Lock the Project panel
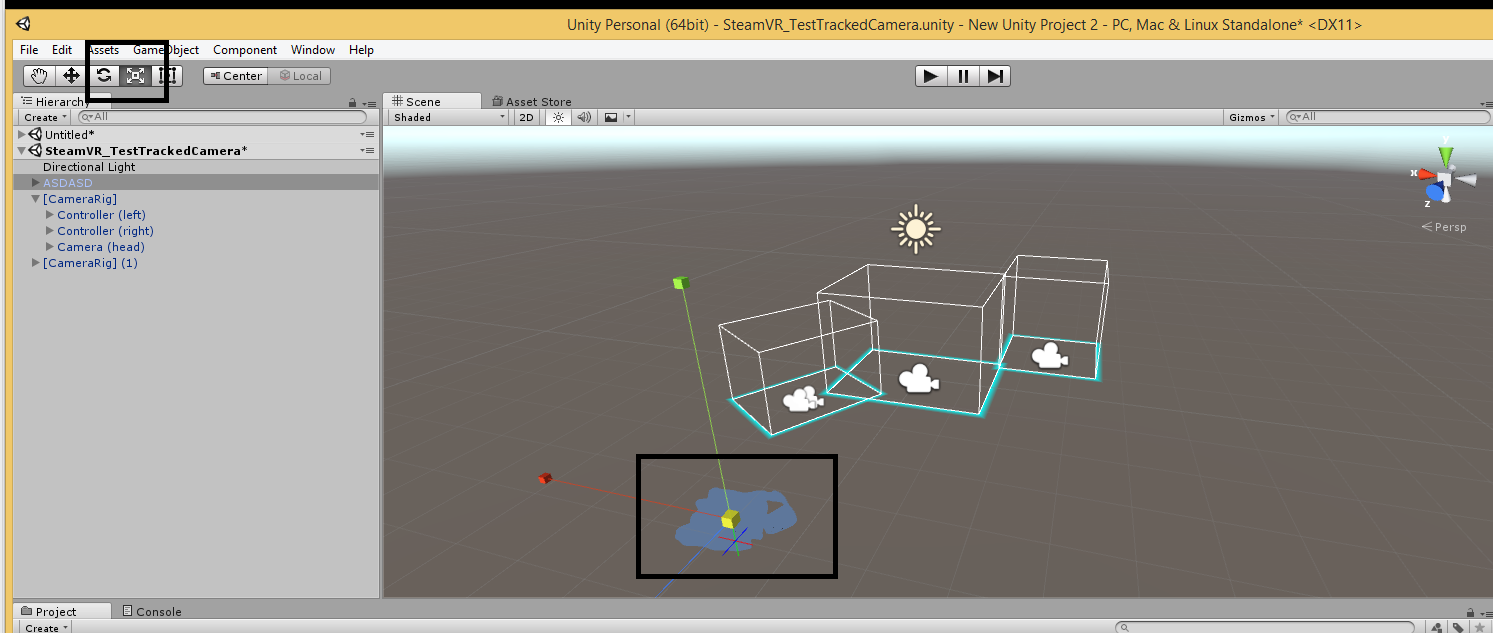This screenshot has height=633, width=1493. point(1472,613)
